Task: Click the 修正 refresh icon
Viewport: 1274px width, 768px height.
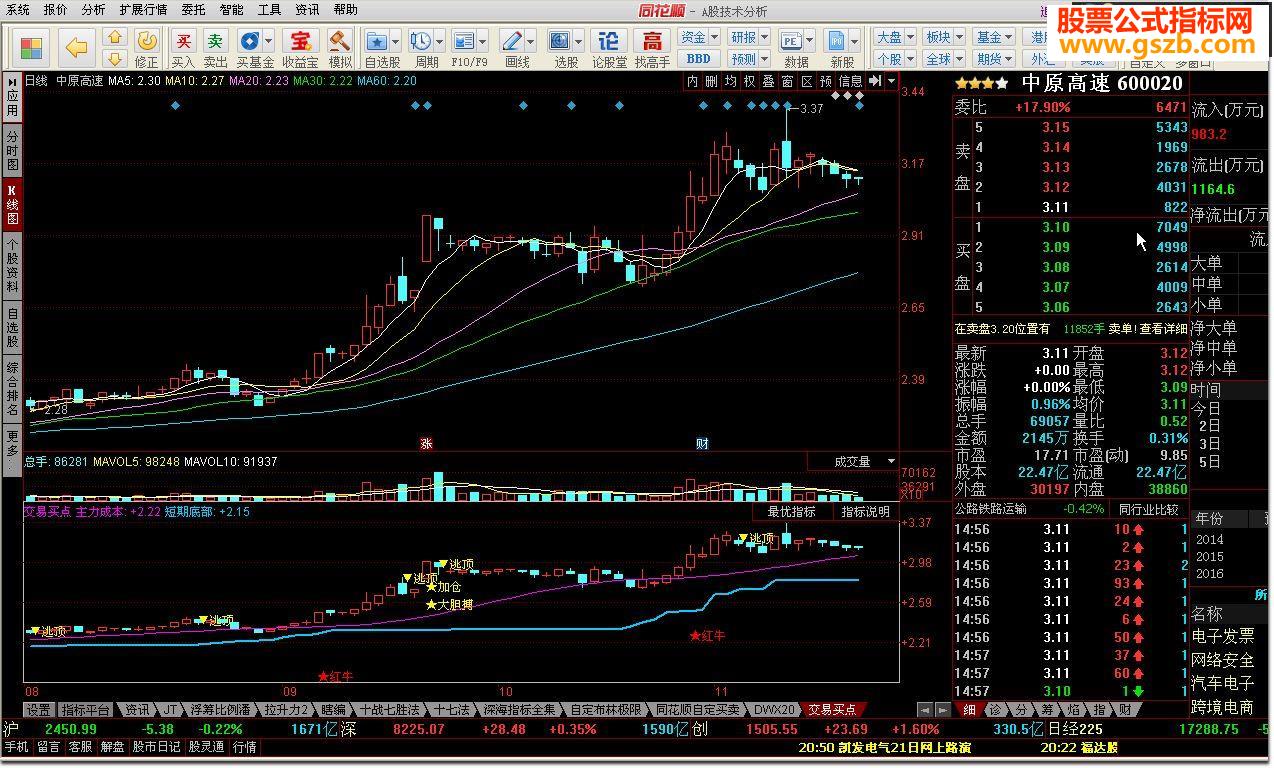Action: click(x=147, y=41)
